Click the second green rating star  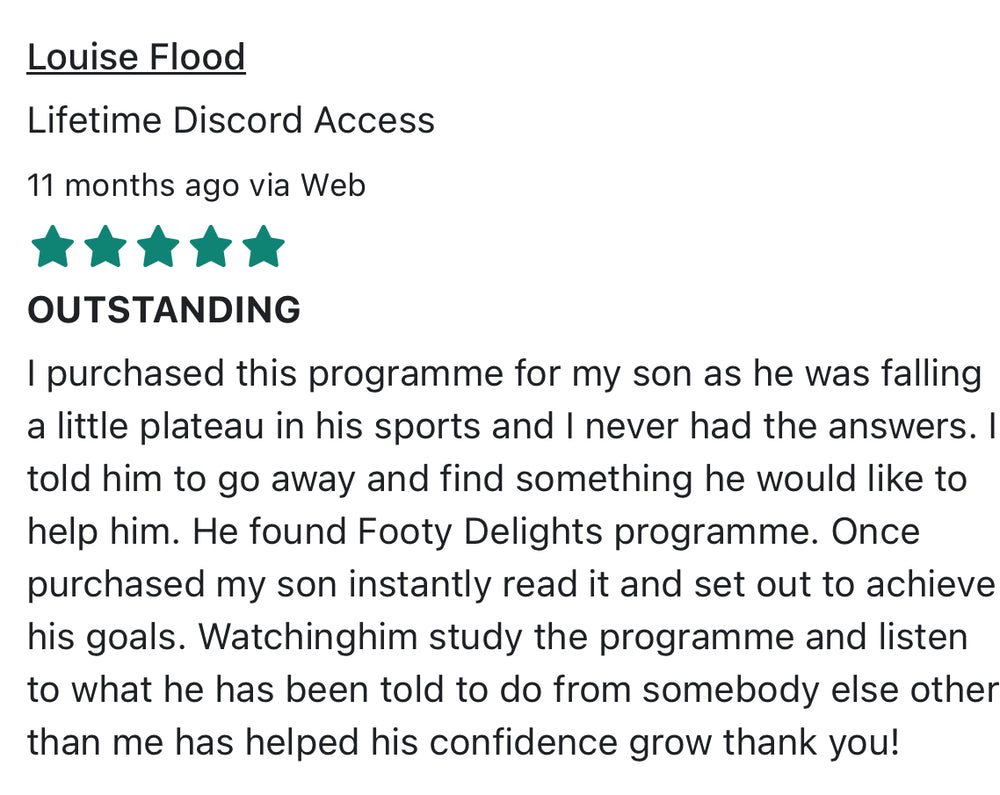click(x=105, y=247)
